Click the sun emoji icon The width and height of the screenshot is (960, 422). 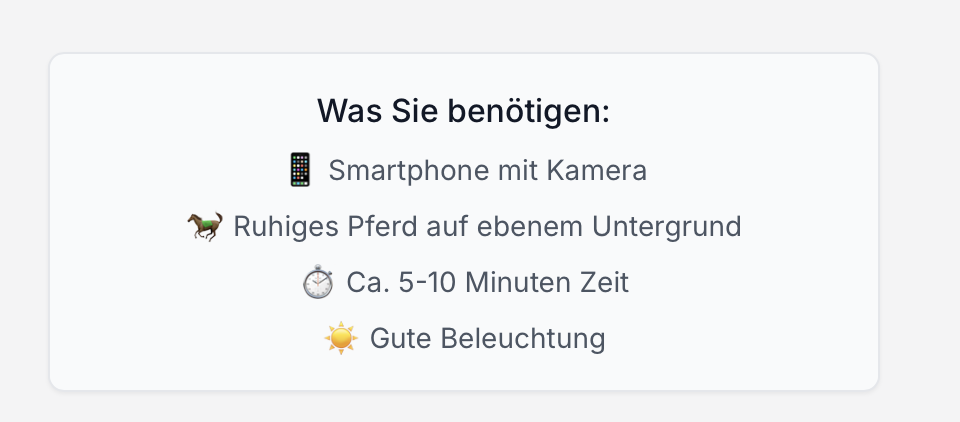[x=341, y=339]
